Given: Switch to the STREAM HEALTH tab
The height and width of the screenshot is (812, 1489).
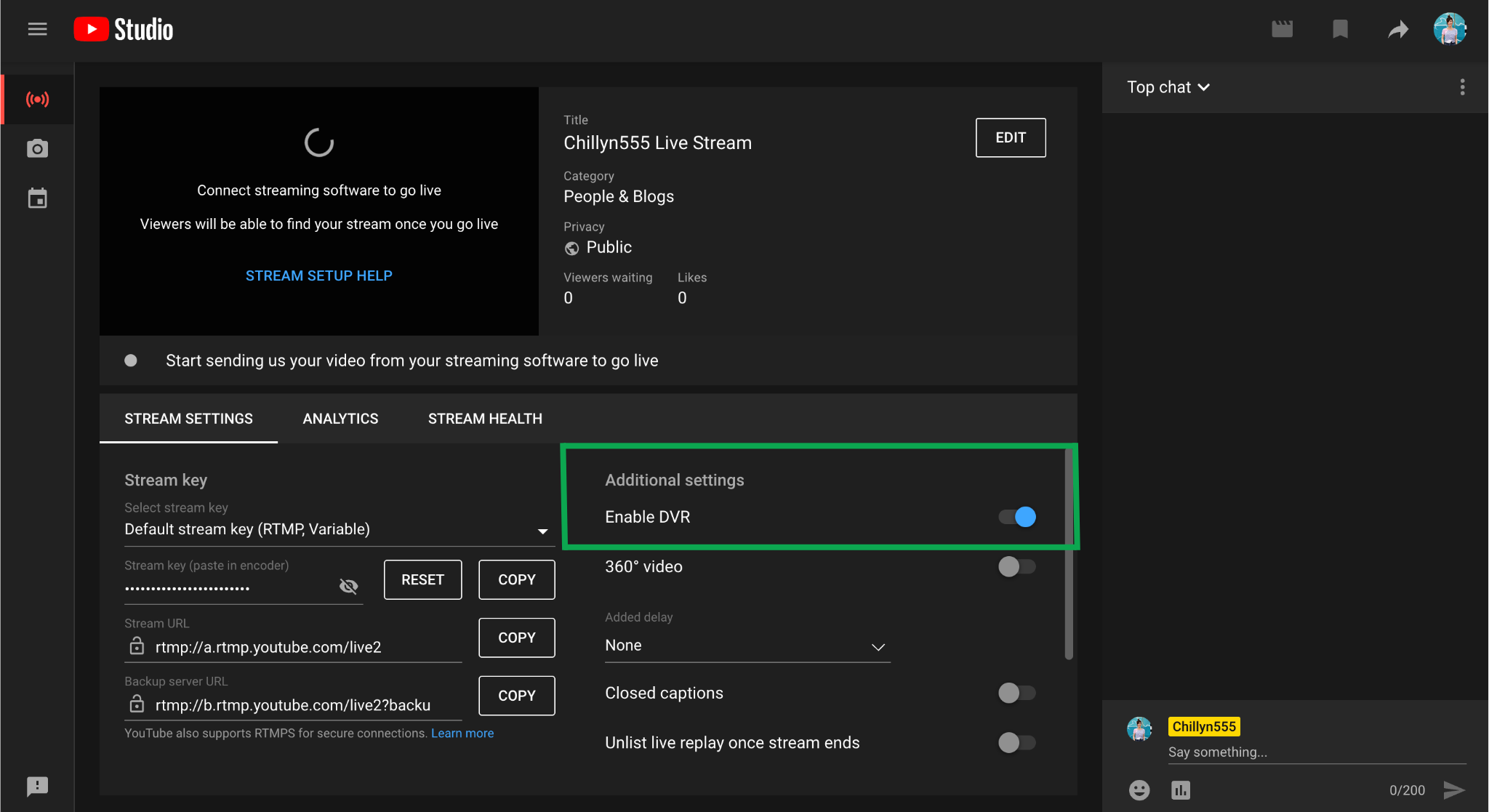Looking at the screenshot, I should click(x=485, y=418).
